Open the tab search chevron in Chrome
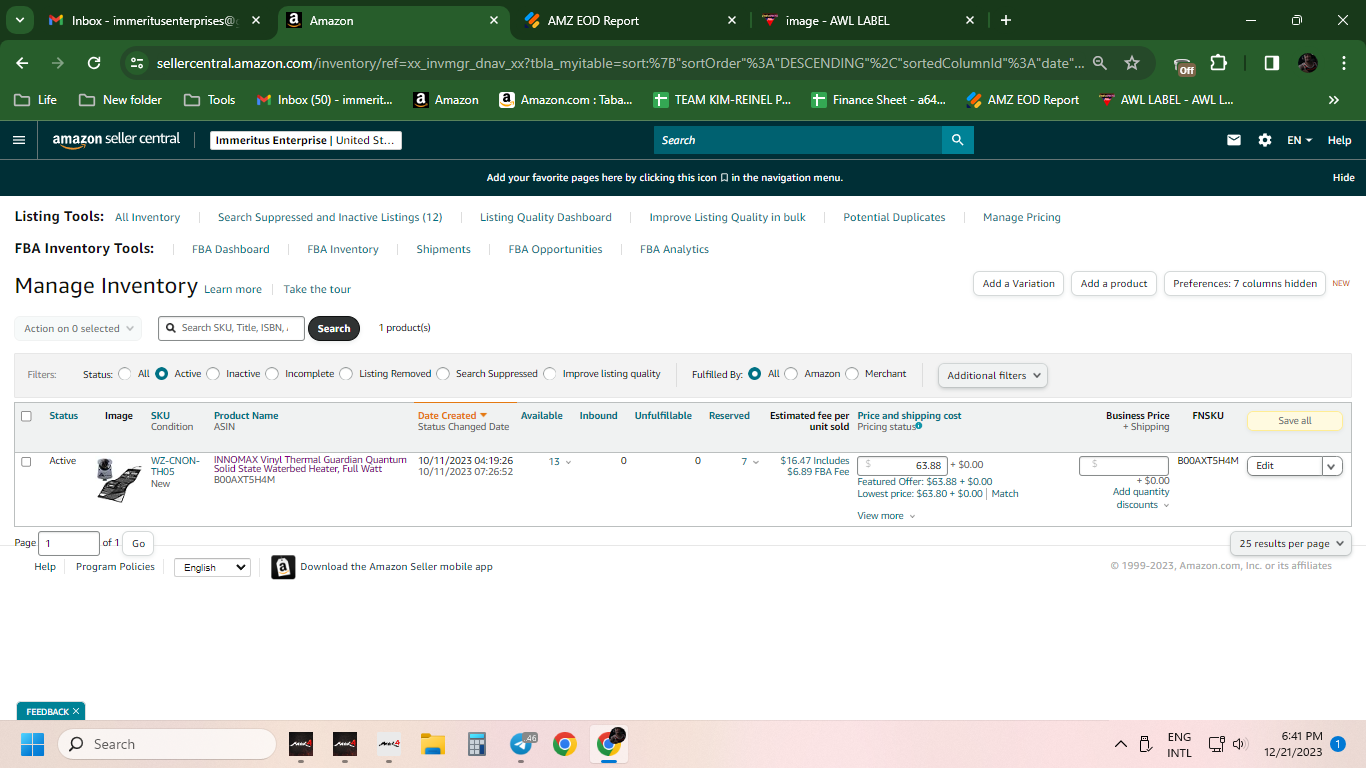 click(22, 20)
